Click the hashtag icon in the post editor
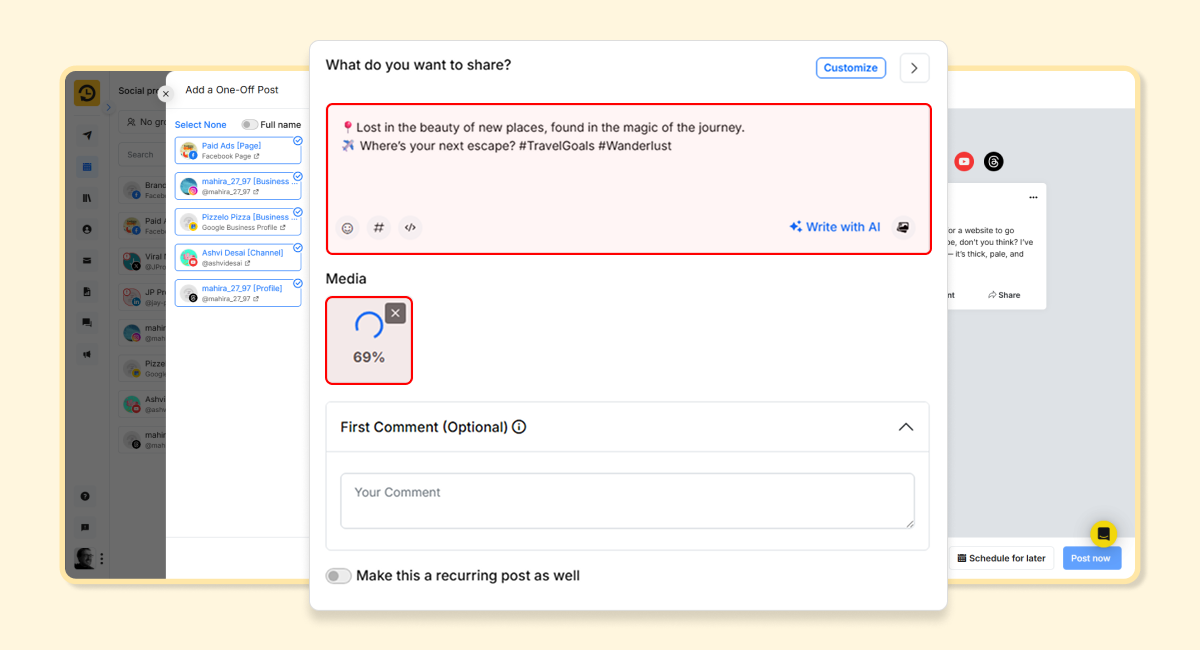Viewport: 1200px width, 650px height. [x=379, y=228]
